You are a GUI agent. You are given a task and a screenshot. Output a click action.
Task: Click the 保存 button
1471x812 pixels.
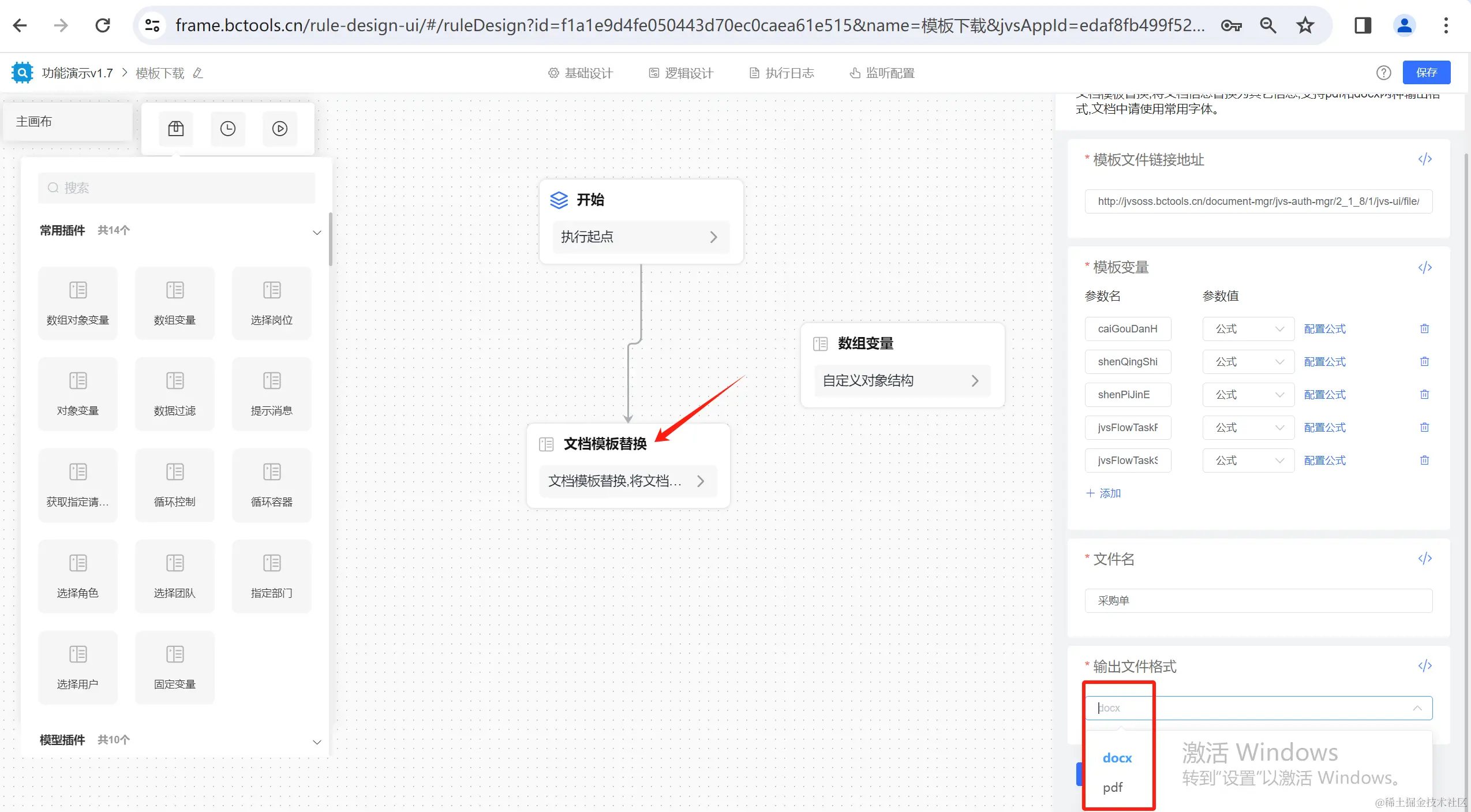[1426, 73]
